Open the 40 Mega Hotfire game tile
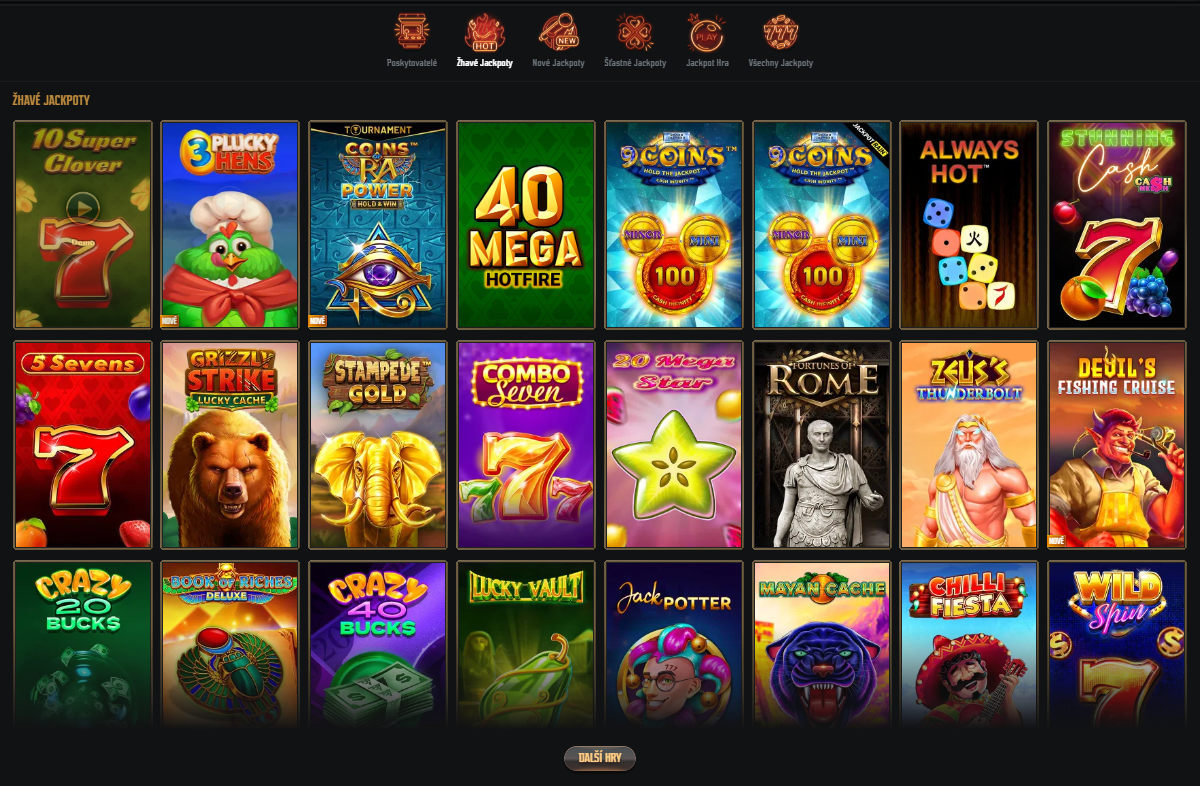The image size is (1200, 786). pos(526,225)
